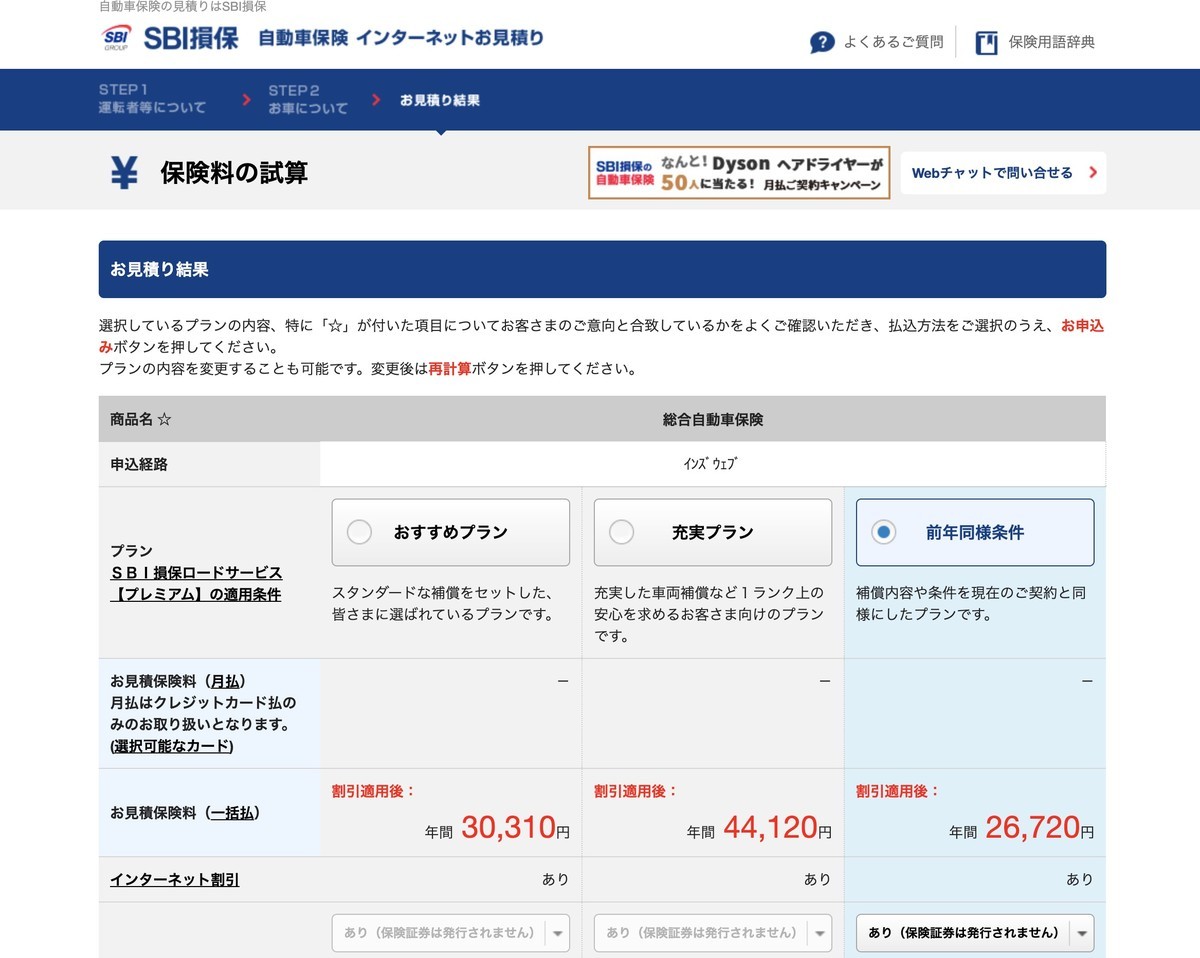
Task: Open the インターネット割引 link
Action: (x=173, y=879)
